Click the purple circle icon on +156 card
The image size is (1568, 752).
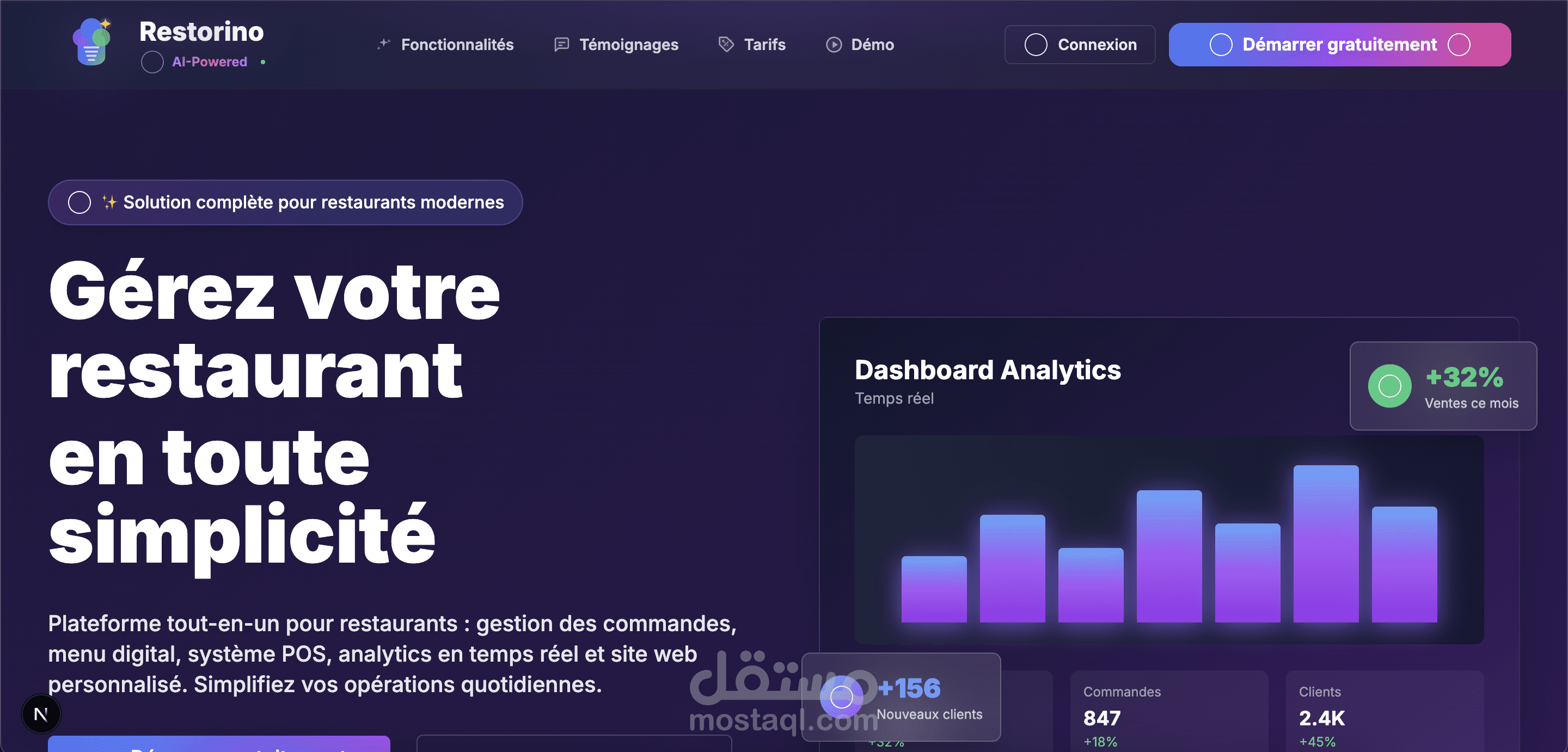(841, 696)
